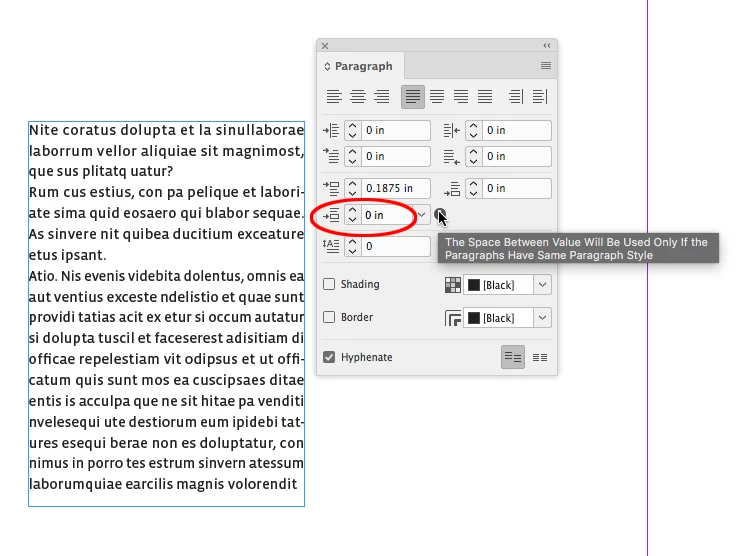The width and height of the screenshot is (739, 556).
Task: Select Align Left paragraph alignment
Action: click(334, 97)
